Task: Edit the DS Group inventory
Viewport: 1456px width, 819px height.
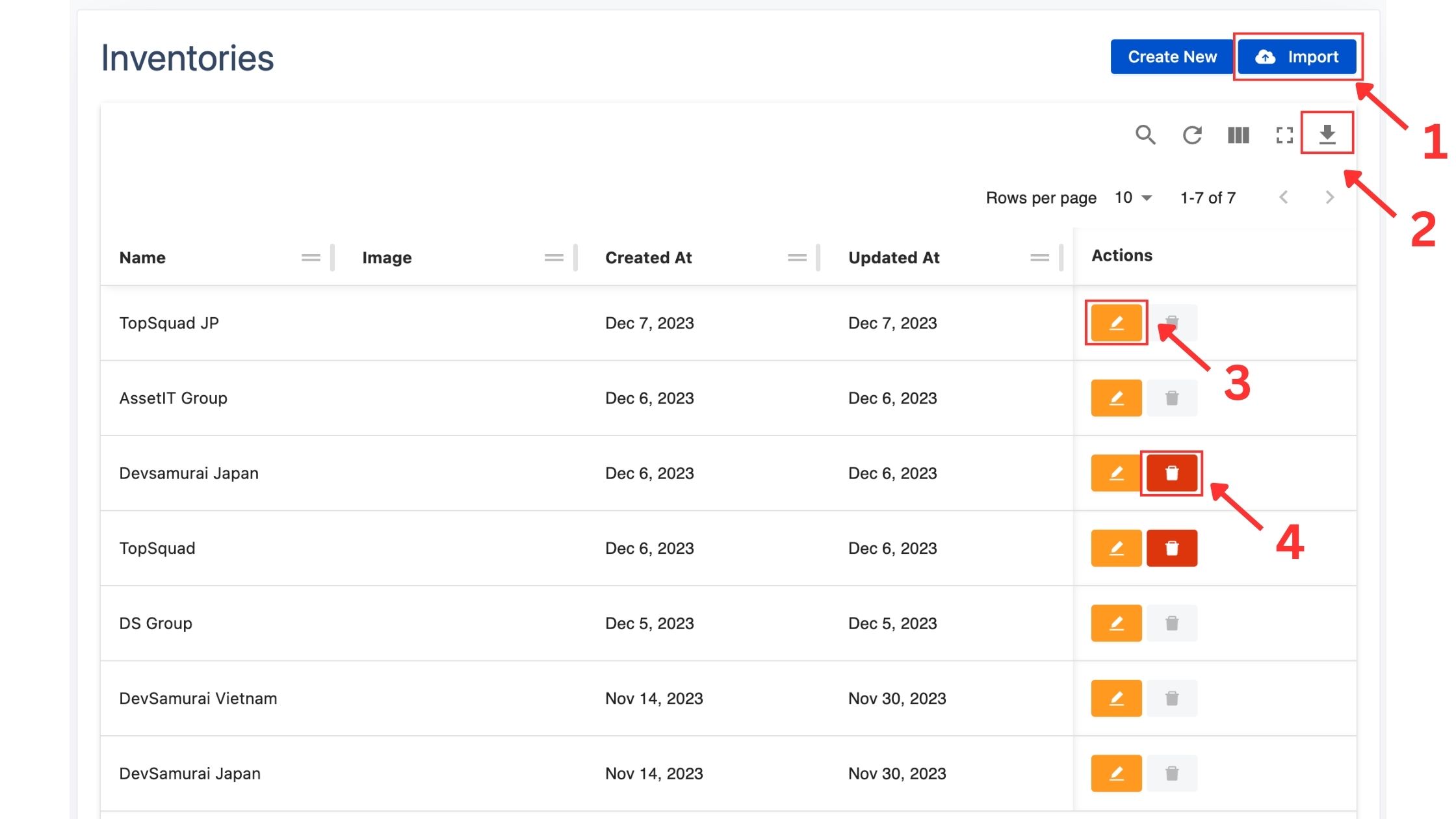Action: pos(1116,623)
